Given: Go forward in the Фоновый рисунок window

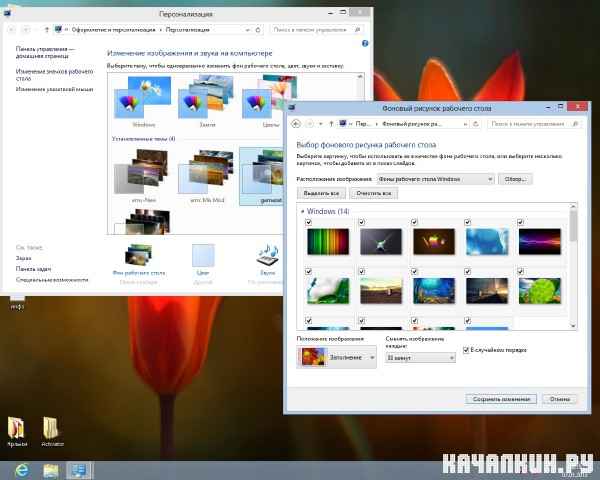Looking at the screenshot, I should [310, 124].
